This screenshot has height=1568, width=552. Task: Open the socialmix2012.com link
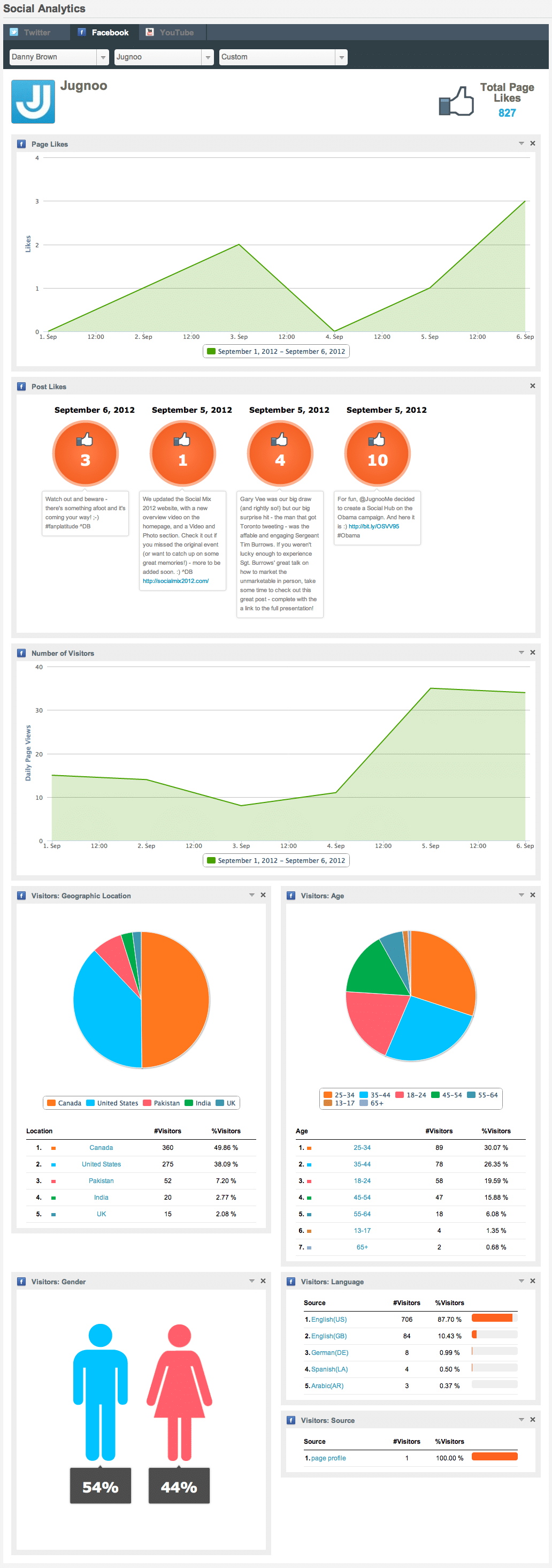pos(175,581)
